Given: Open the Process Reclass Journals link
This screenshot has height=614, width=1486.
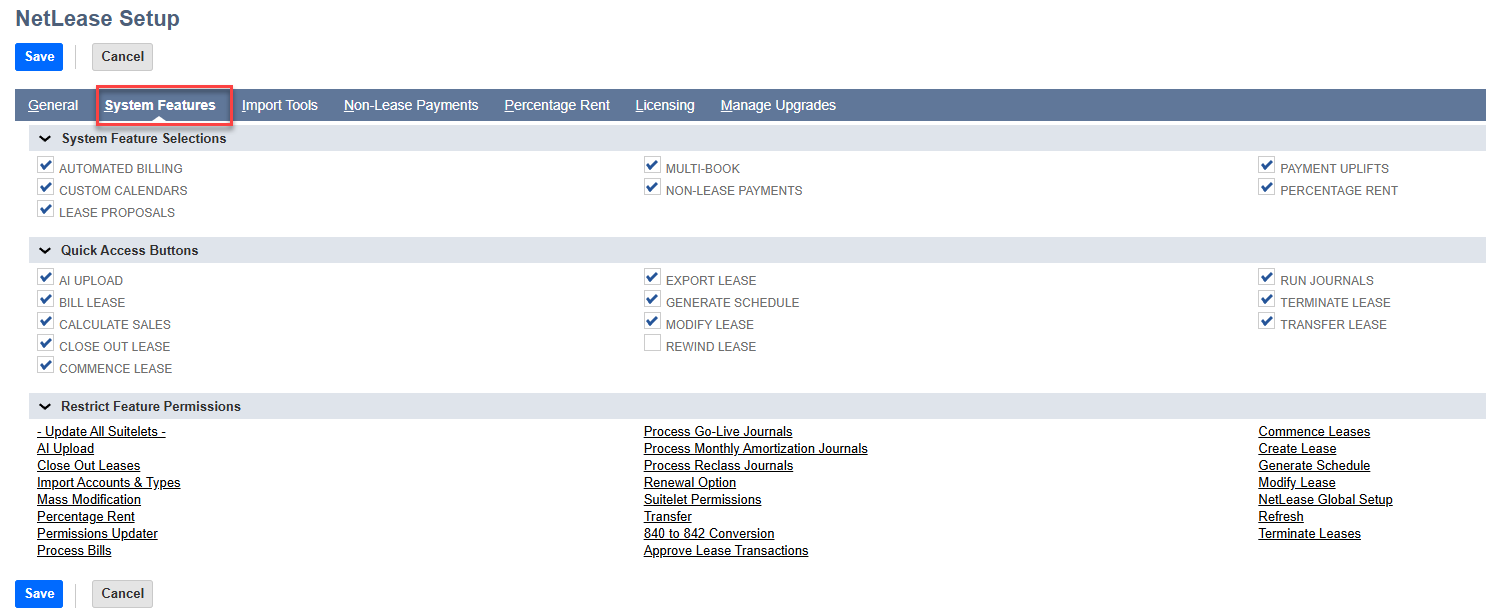Looking at the screenshot, I should point(718,466).
